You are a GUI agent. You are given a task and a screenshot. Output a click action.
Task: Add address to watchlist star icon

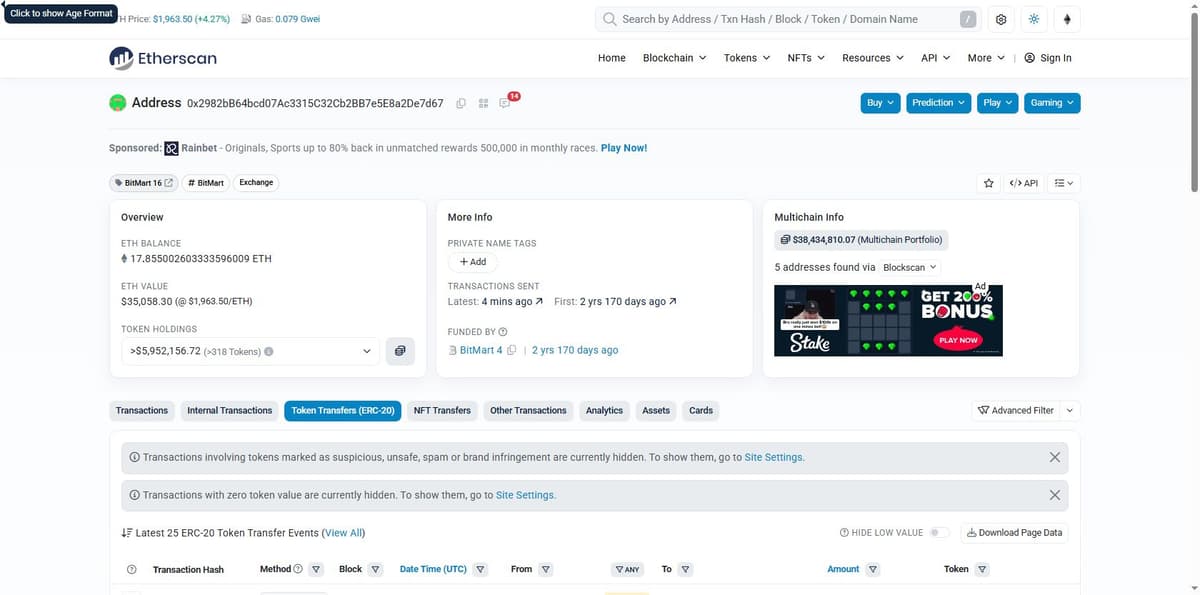click(989, 183)
